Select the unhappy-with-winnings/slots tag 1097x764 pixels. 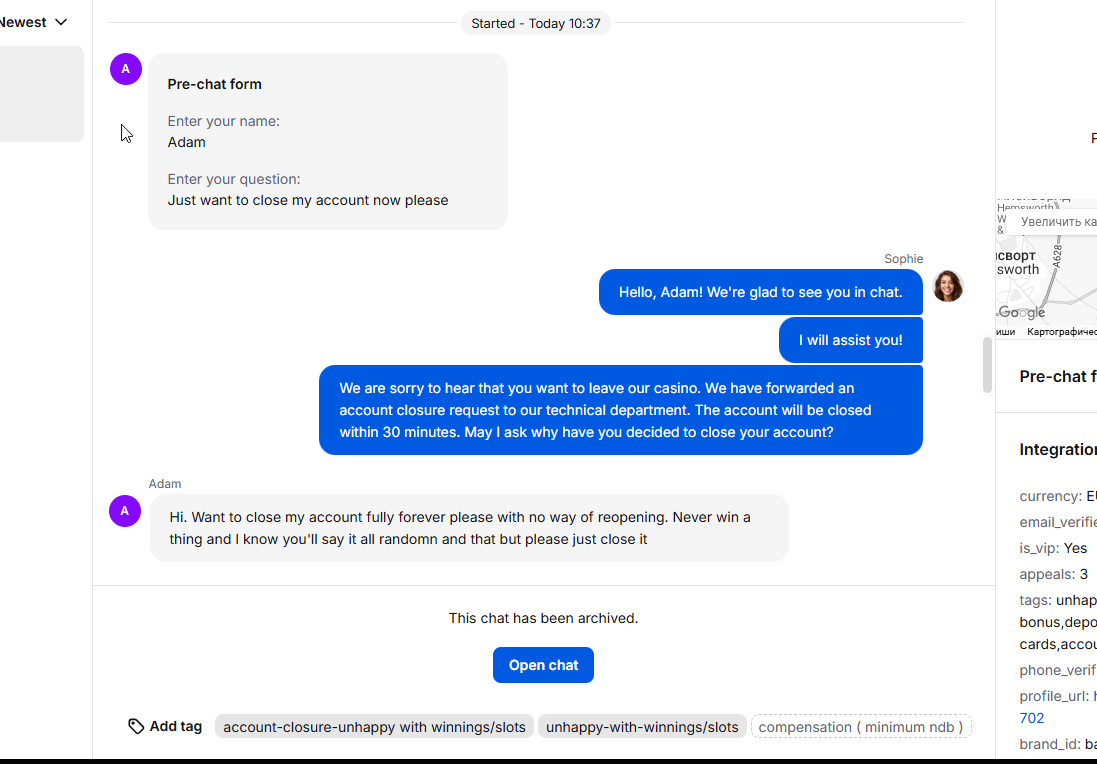pyautogui.click(x=642, y=727)
